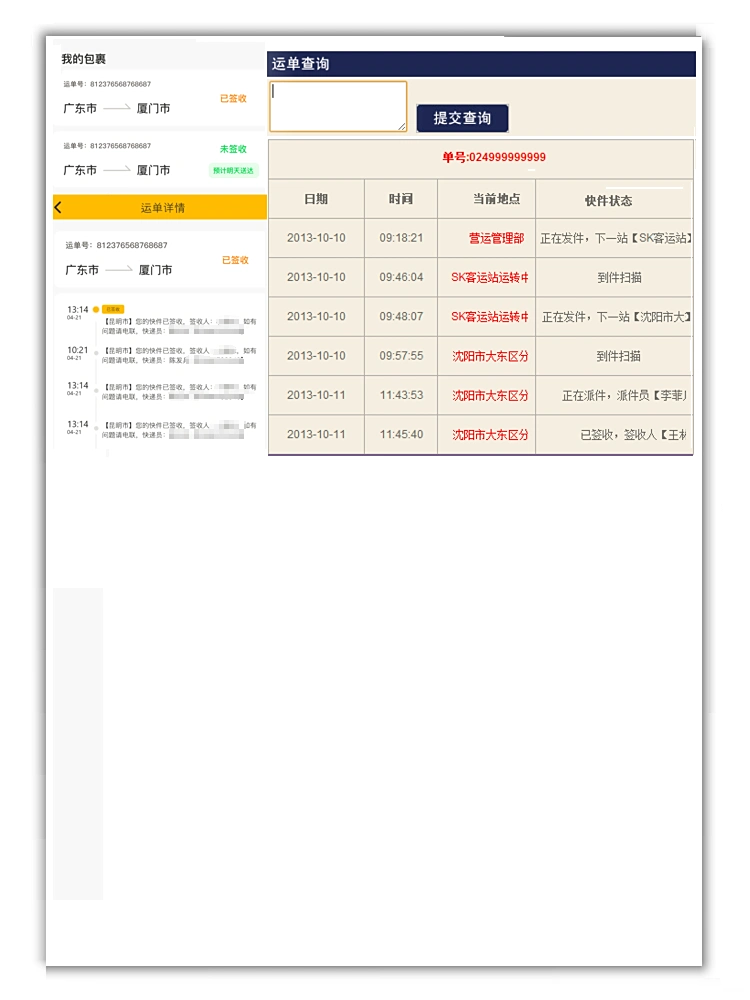Viewport: 750px width, 1000px height.
Task: Click the yellow 已签收 tag in timeline
Action: coord(113,310)
